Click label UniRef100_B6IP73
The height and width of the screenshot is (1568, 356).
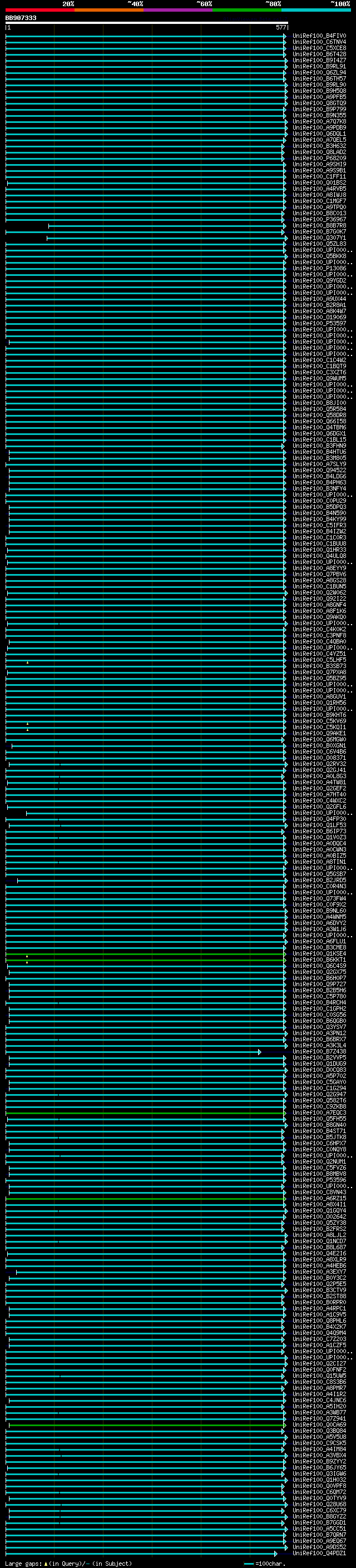(319, 831)
